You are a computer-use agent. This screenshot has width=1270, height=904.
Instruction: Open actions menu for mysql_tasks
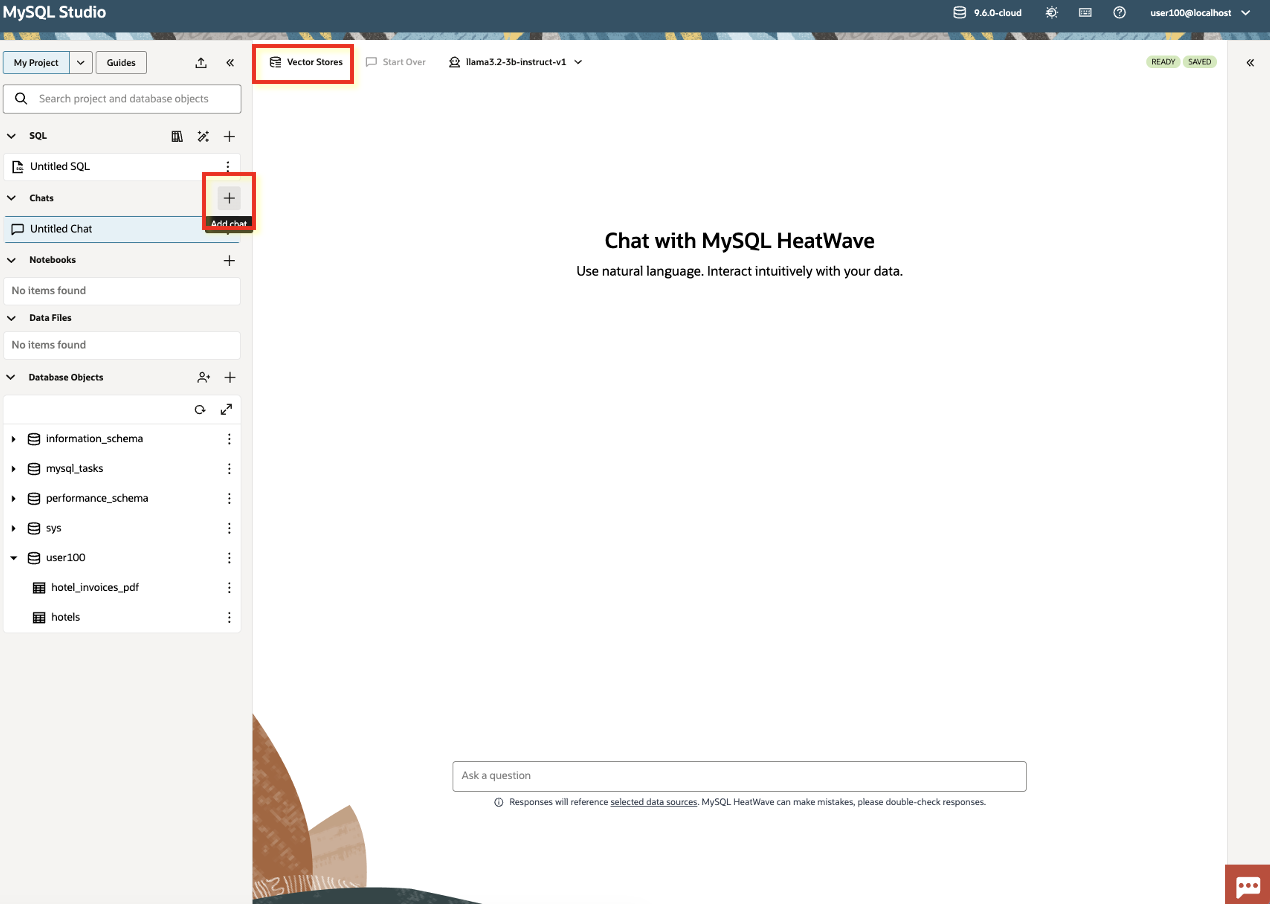[229, 469]
